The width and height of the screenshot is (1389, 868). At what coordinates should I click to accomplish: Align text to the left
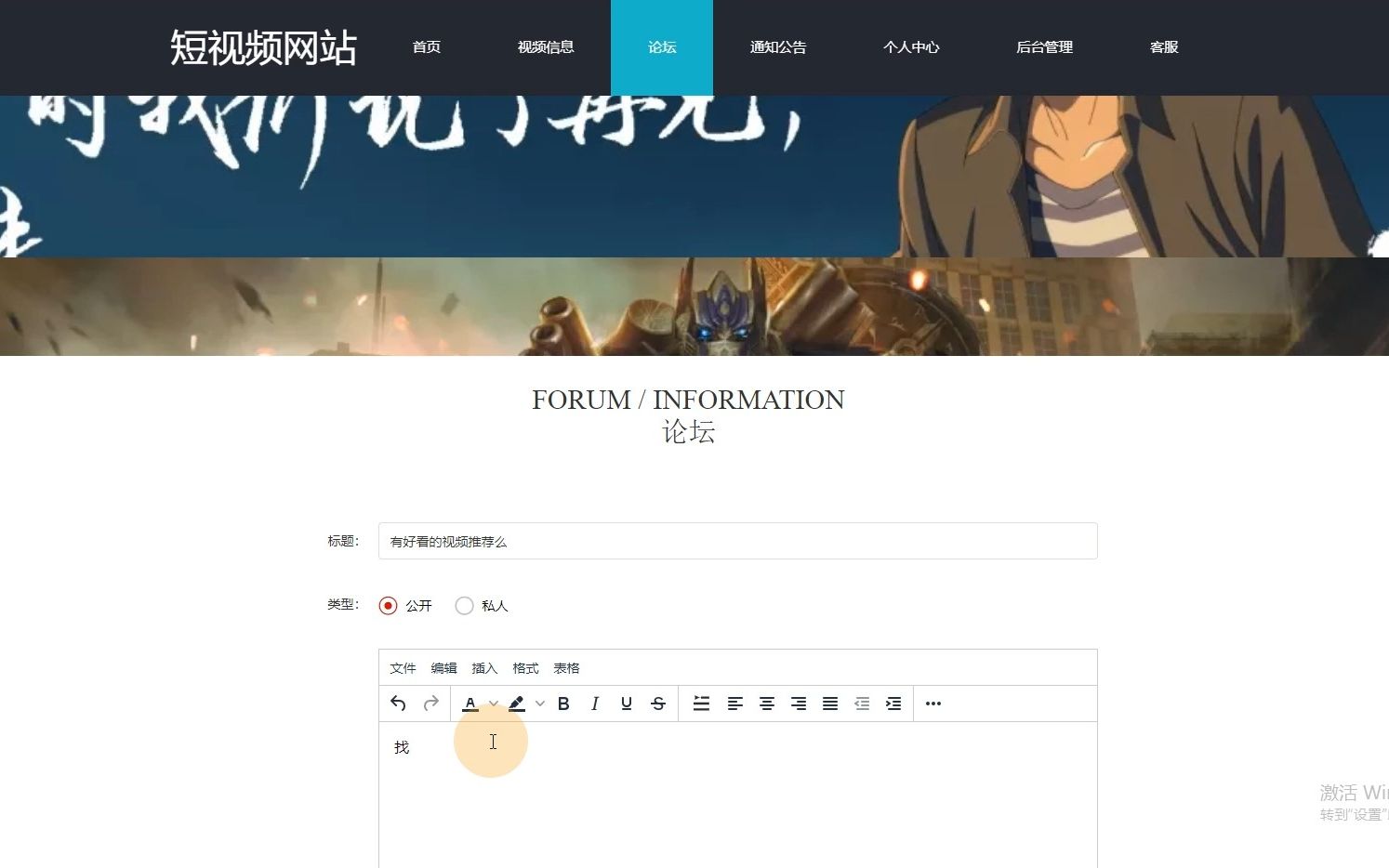point(735,704)
